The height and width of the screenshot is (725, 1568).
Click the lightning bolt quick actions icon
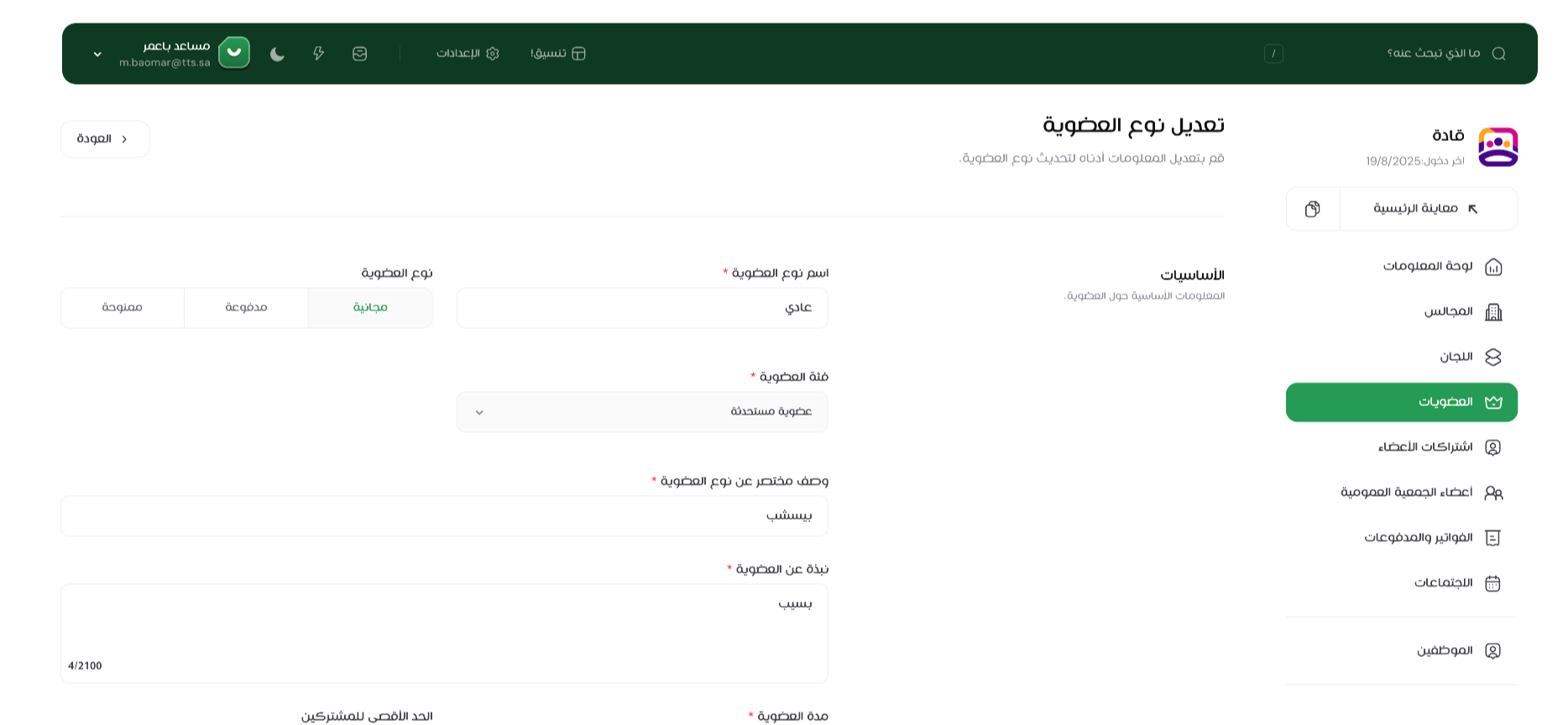[x=318, y=54]
